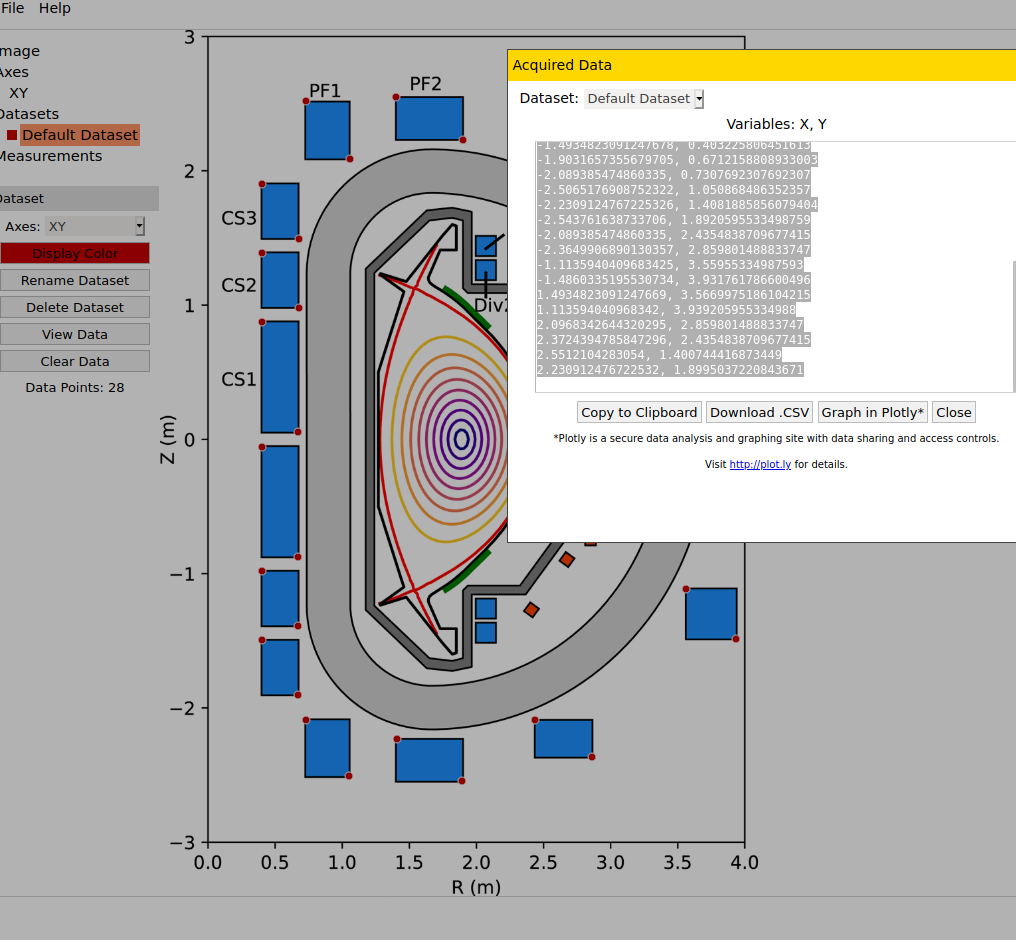Click data row starting -1.9031657355679705
Screen dimensions: 1016x940
pyautogui.click(x=677, y=160)
